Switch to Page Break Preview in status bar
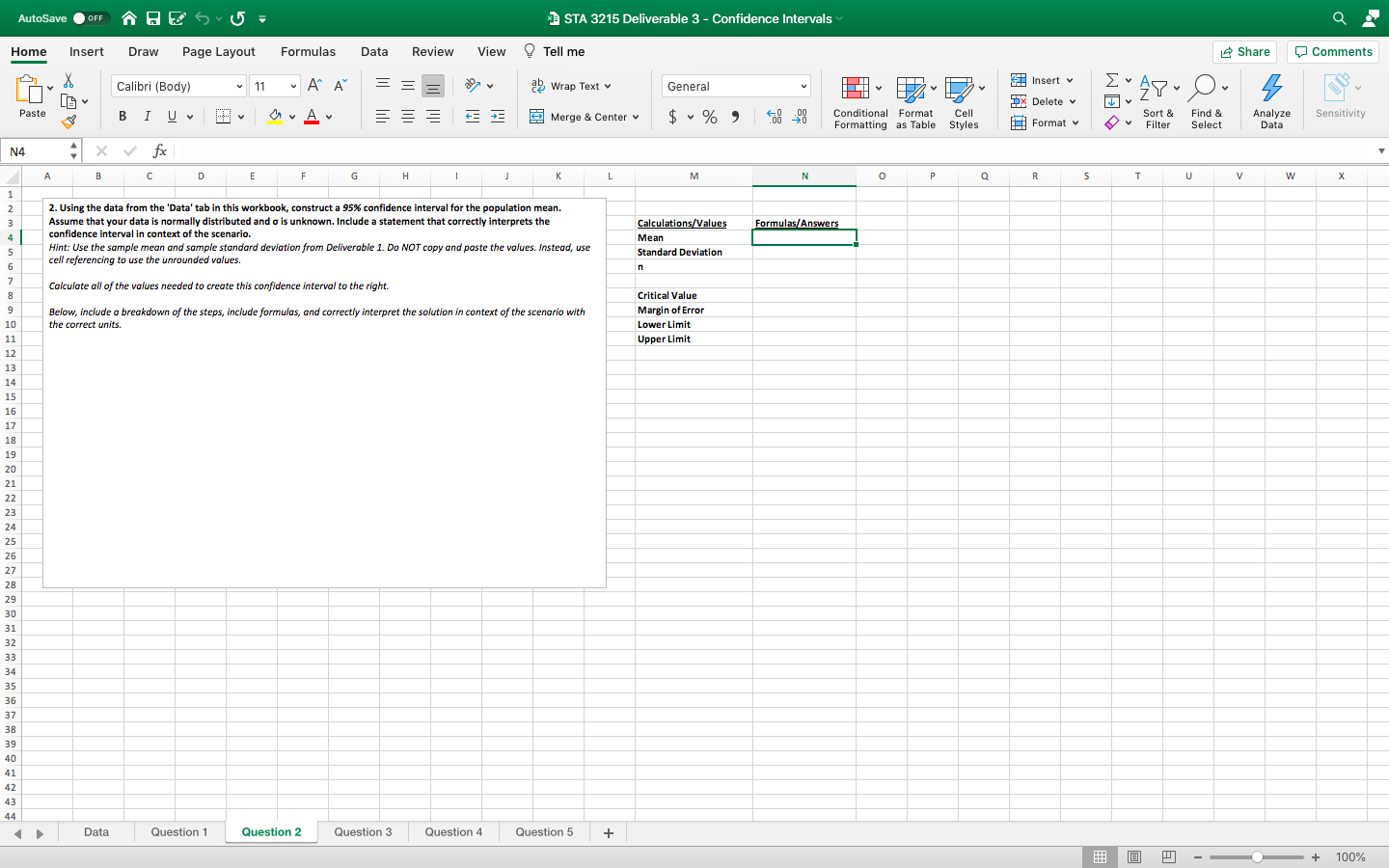 click(1169, 857)
